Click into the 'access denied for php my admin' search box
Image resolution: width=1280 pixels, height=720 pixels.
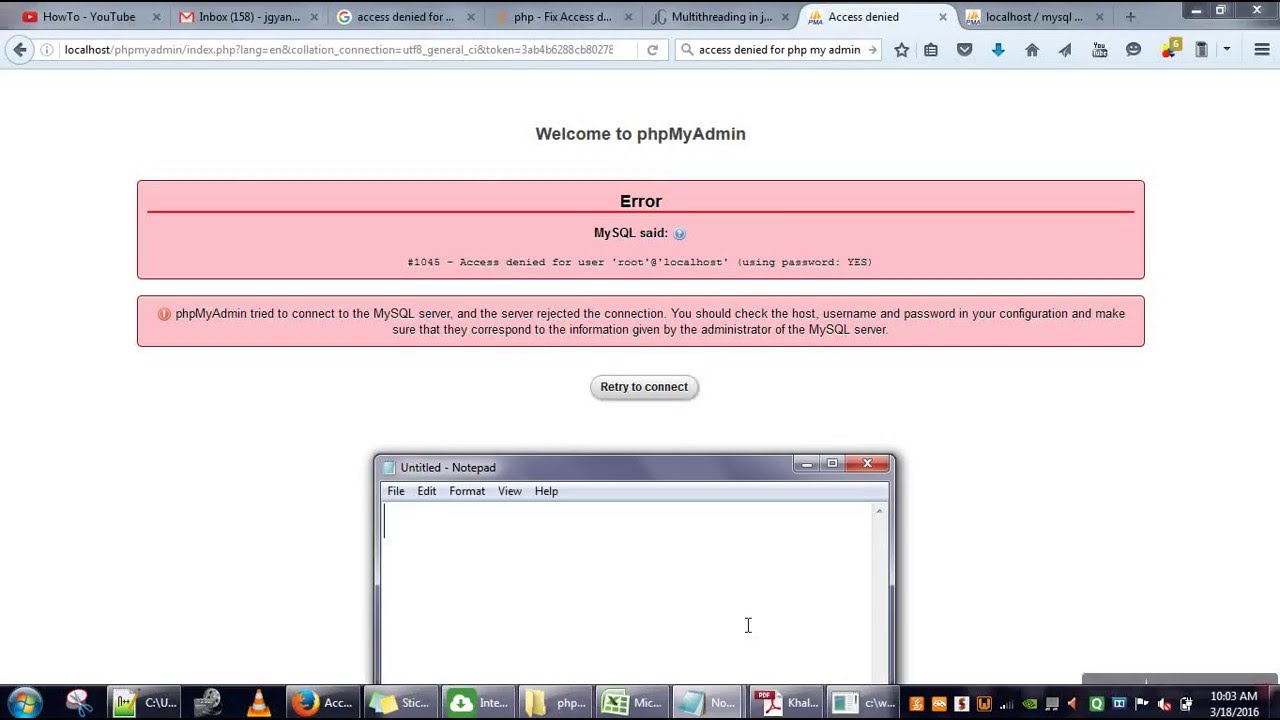tap(779, 50)
